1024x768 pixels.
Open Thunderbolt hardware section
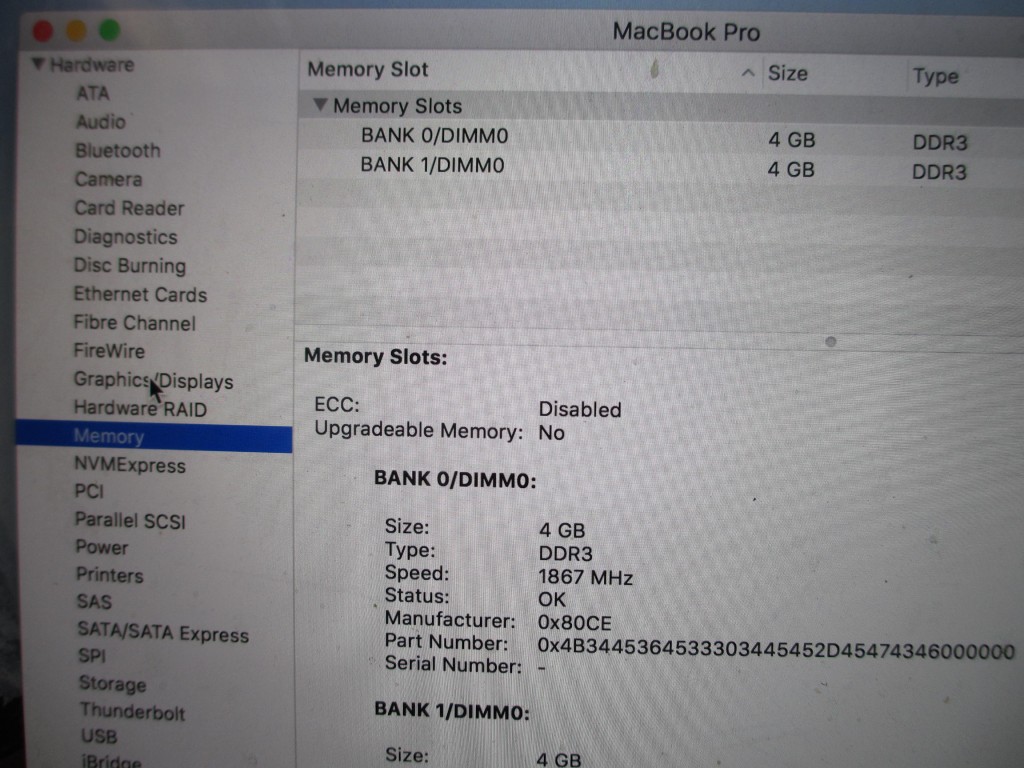click(133, 711)
